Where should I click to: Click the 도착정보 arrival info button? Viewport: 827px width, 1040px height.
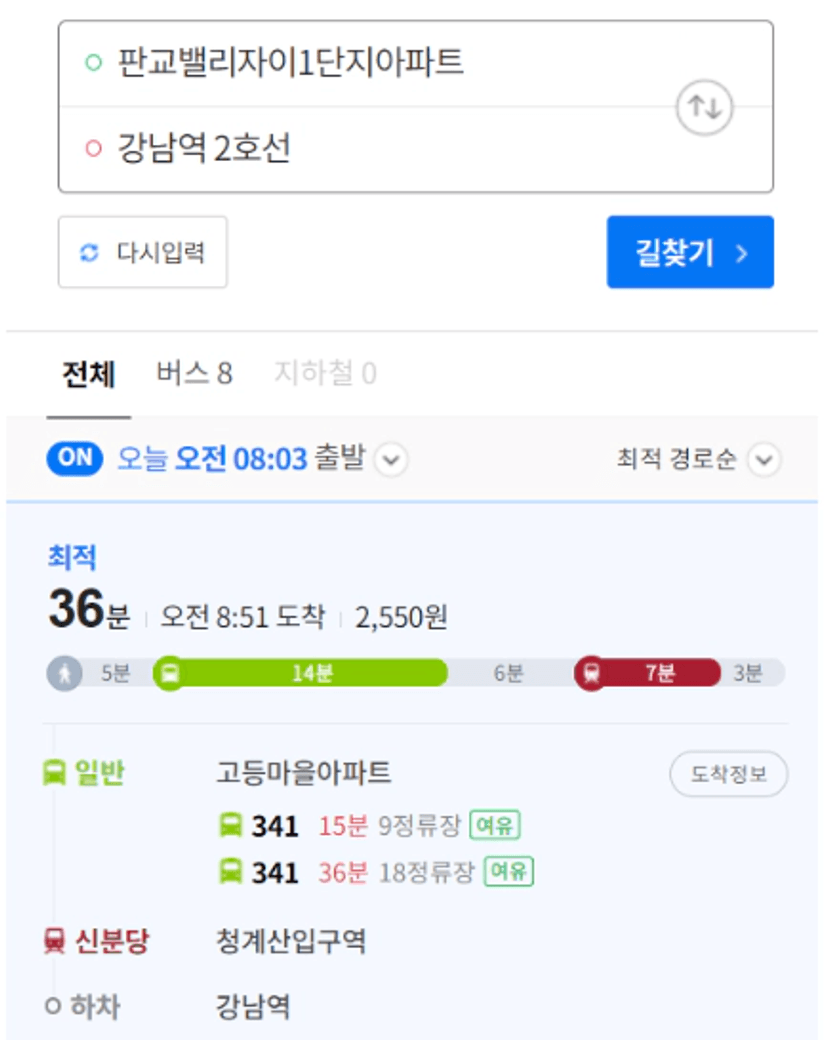point(728,774)
